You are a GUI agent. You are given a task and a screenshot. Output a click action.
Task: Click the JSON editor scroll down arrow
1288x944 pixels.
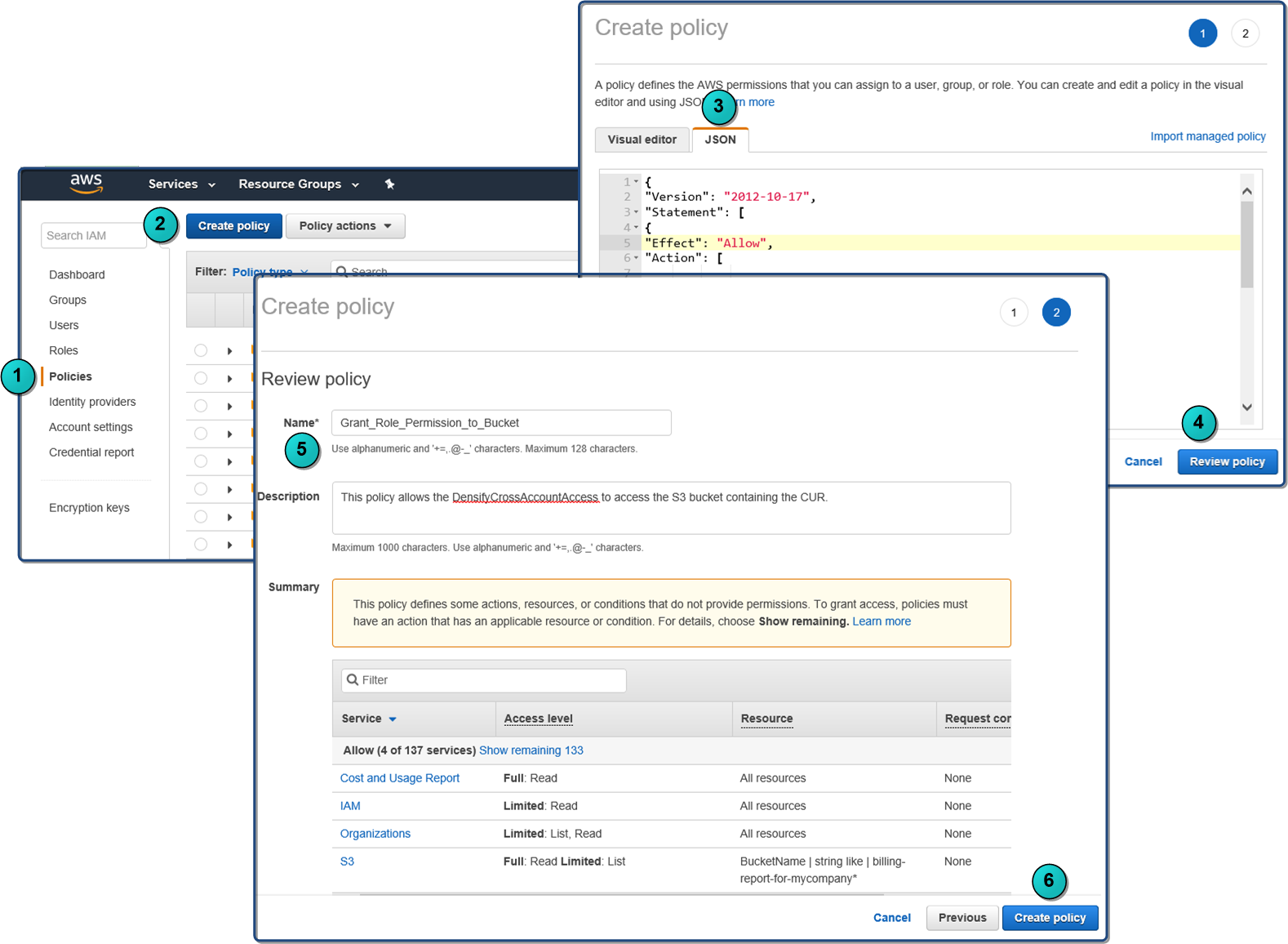[x=1246, y=407]
